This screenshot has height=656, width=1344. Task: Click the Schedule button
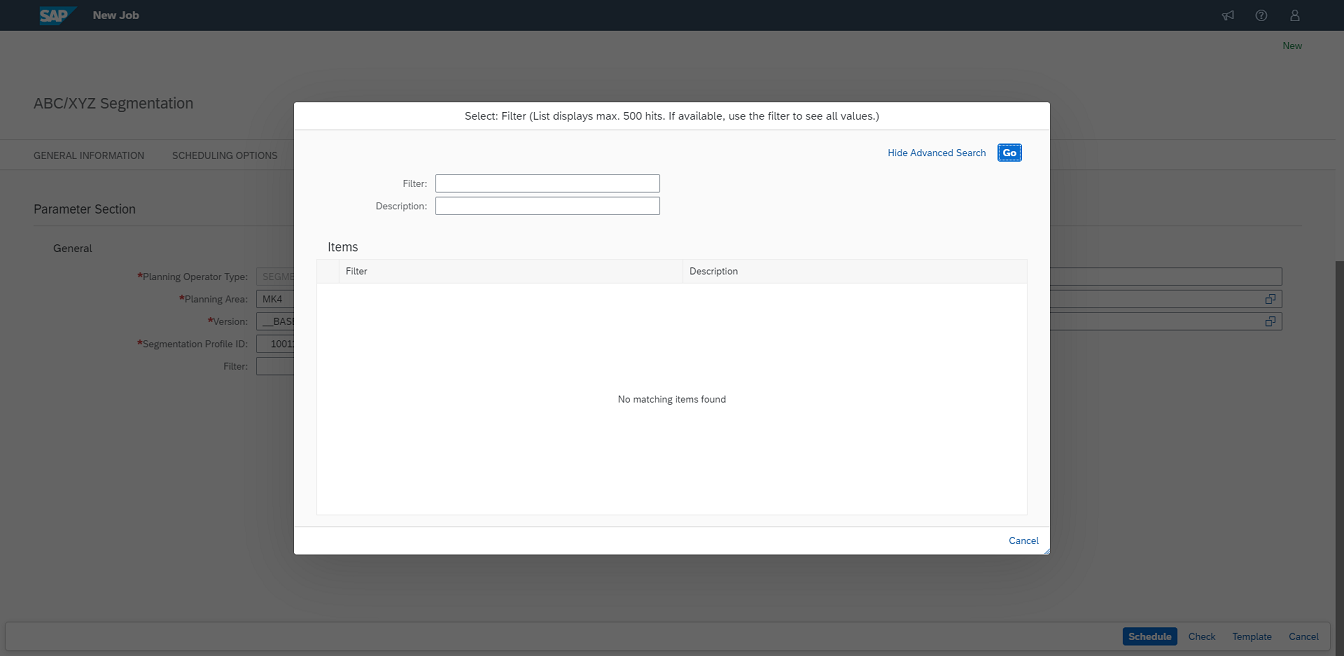(x=1149, y=637)
